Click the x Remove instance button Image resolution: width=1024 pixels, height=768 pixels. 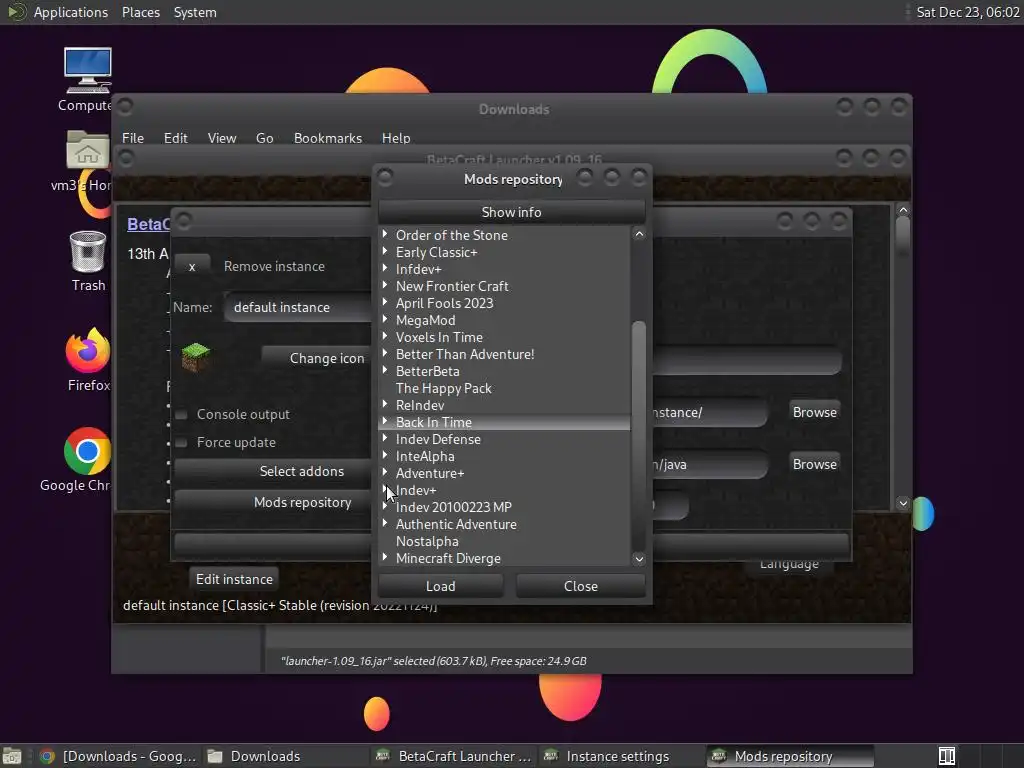192,266
